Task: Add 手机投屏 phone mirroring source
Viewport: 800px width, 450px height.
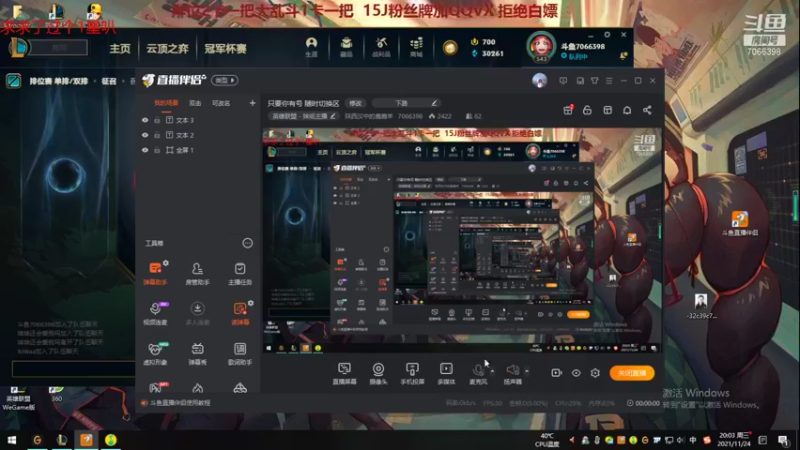Action: click(x=412, y=373)
